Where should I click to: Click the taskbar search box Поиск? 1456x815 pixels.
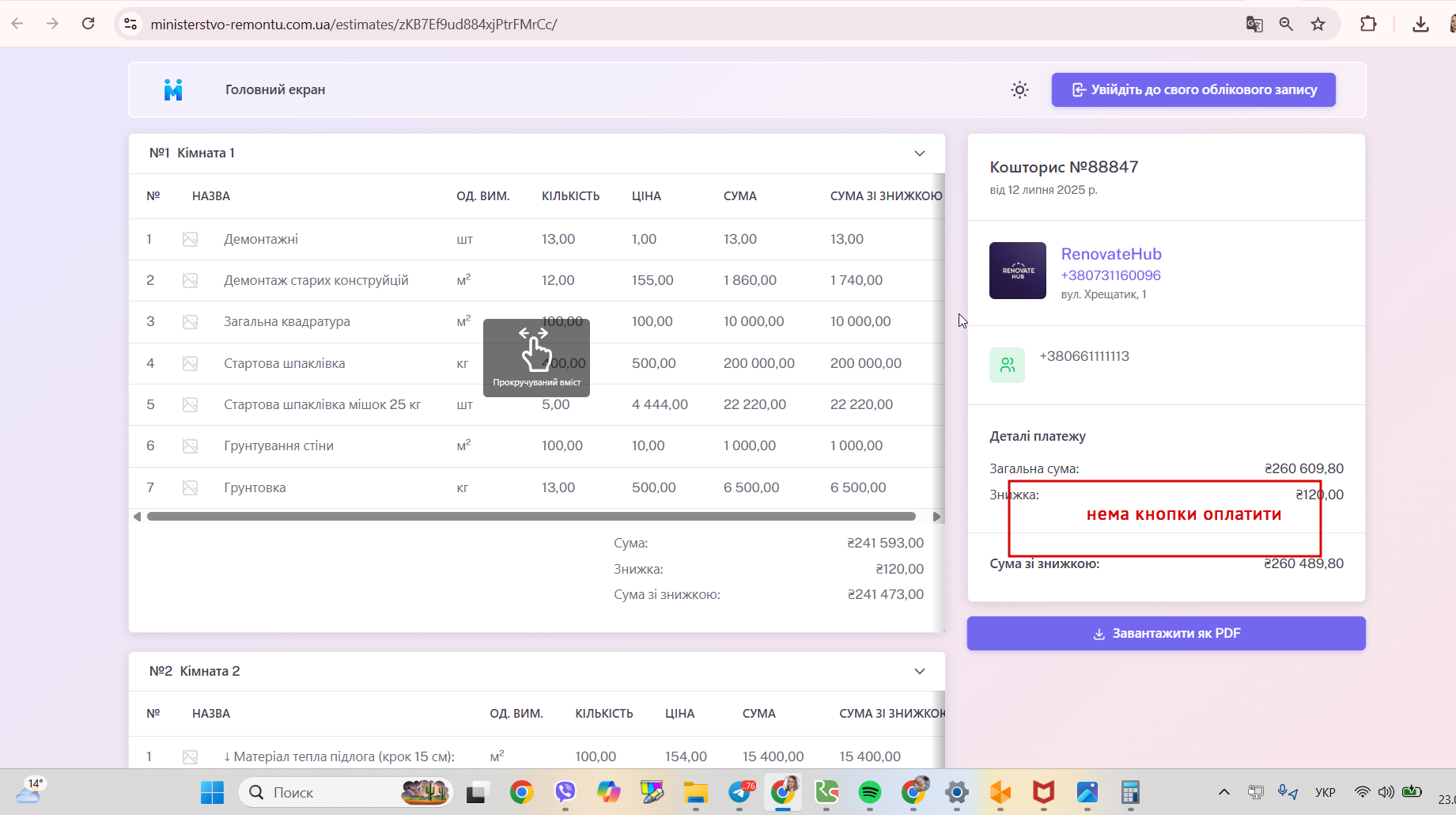point(345,792)
